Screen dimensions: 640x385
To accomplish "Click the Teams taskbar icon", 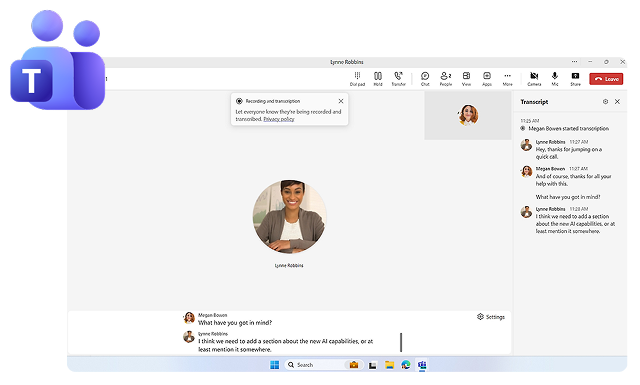I will [x=422, y=365].
